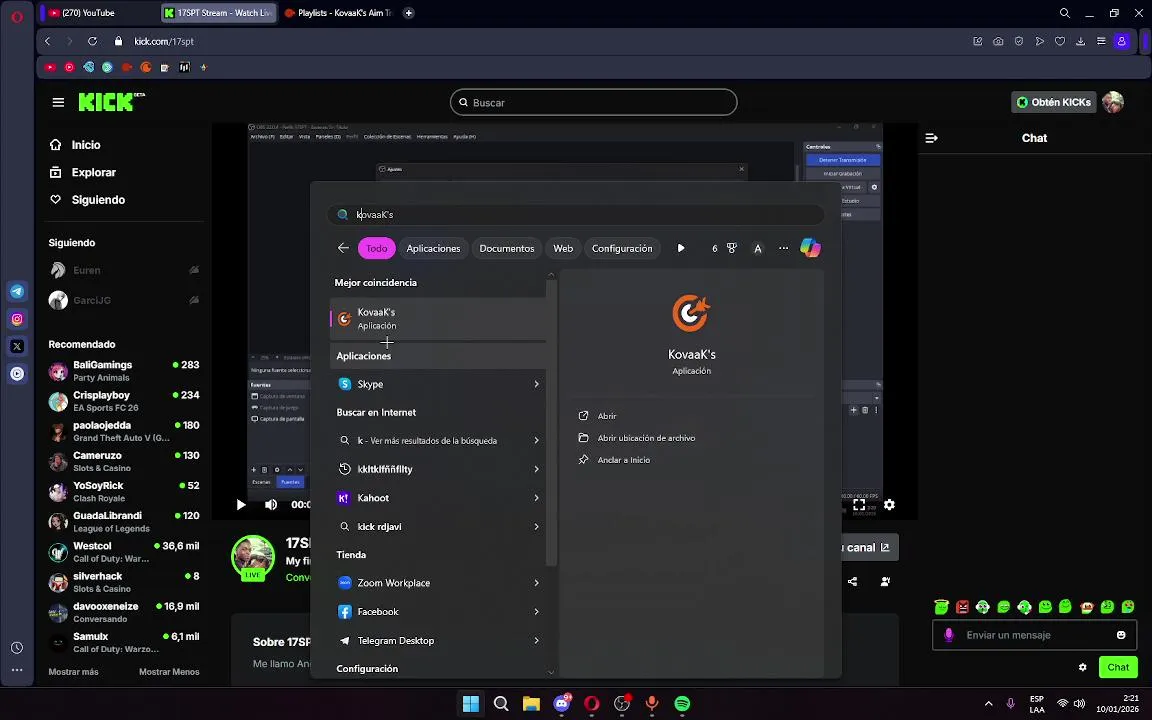Open the Explorar section
Screen dimensions: 1152x720
[x=82, y=172]
